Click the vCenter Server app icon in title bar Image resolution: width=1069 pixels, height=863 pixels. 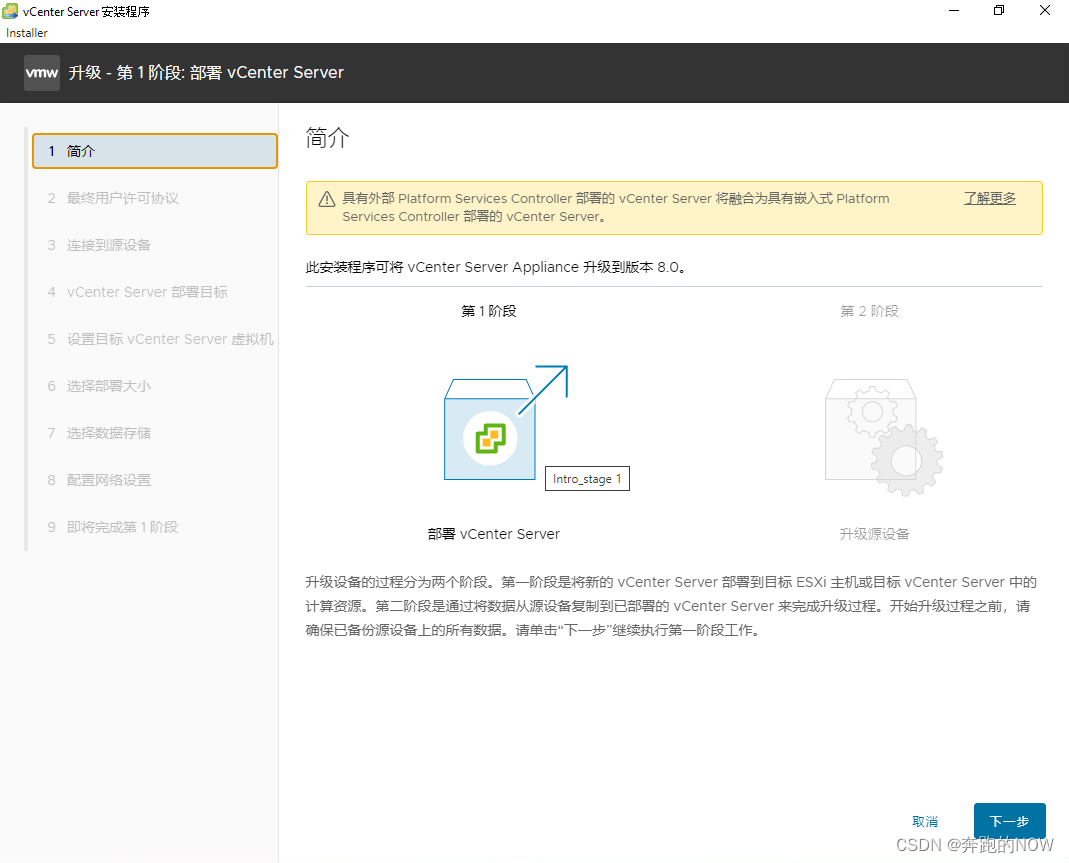click(10, 11)
